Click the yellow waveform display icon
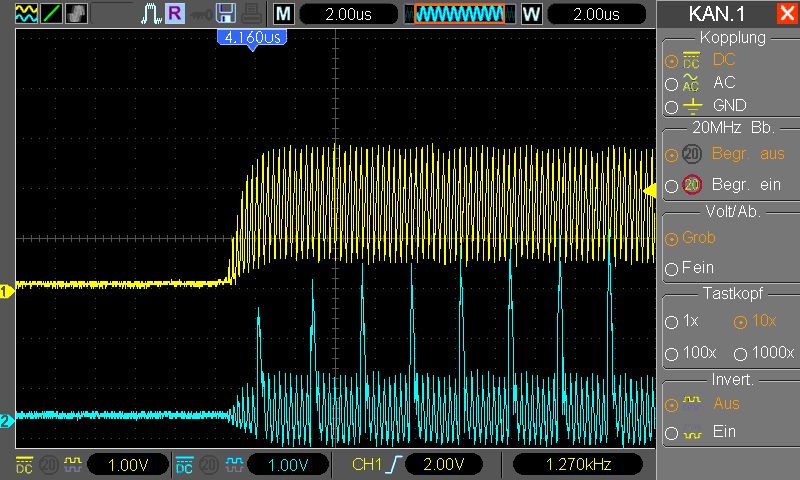 (x=25, y=14)
